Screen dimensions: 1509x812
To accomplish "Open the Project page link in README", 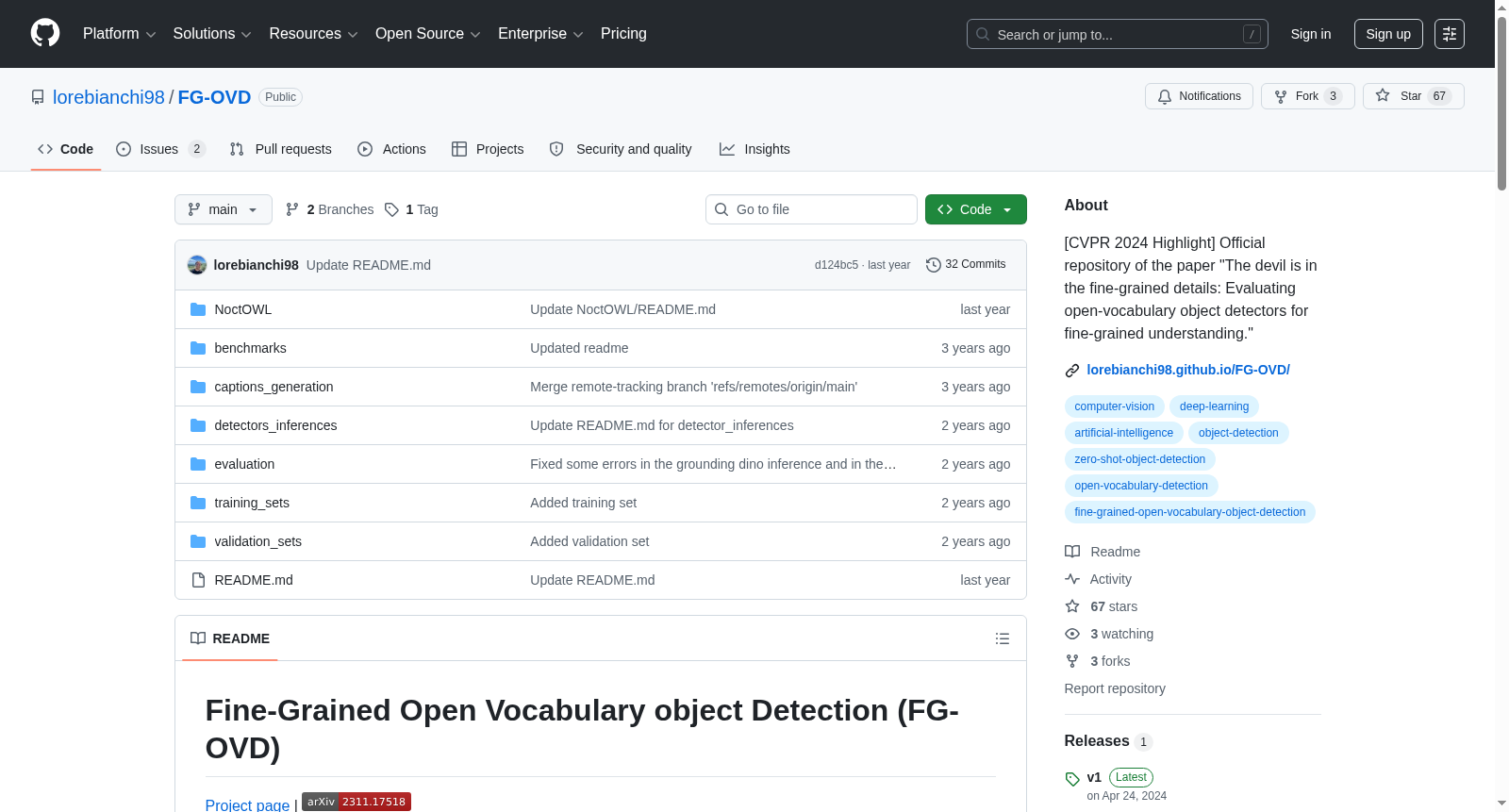I will (x=247, y=804).
